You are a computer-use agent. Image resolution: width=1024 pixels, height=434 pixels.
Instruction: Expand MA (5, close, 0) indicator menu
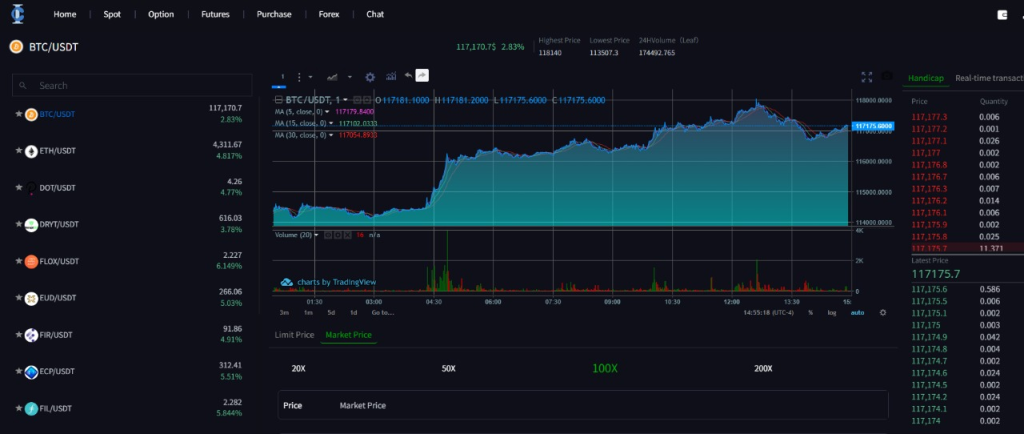331,112
